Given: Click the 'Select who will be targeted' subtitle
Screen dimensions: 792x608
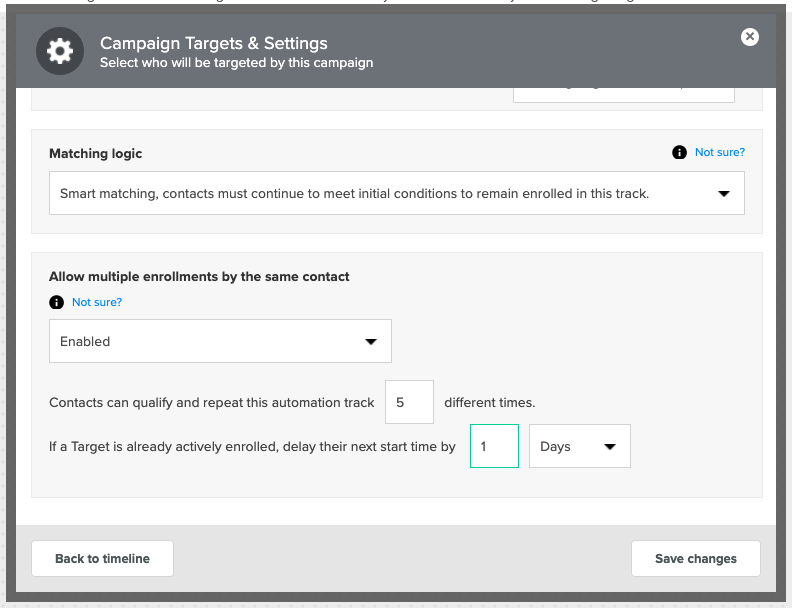Looking at the screenshot, I should [x=236, y=63].
